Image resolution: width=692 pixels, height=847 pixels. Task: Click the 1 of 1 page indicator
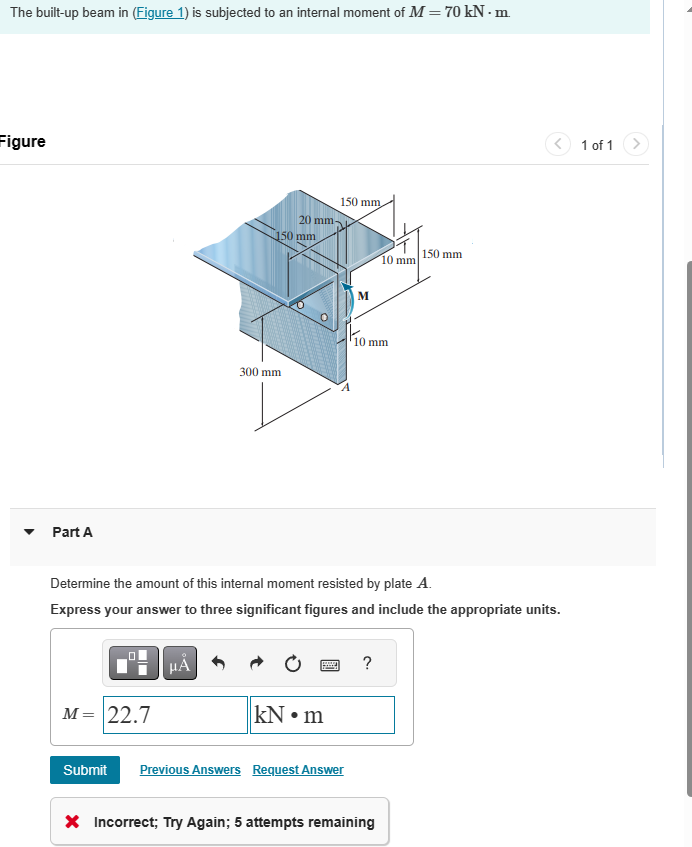(x=597, y=144)
